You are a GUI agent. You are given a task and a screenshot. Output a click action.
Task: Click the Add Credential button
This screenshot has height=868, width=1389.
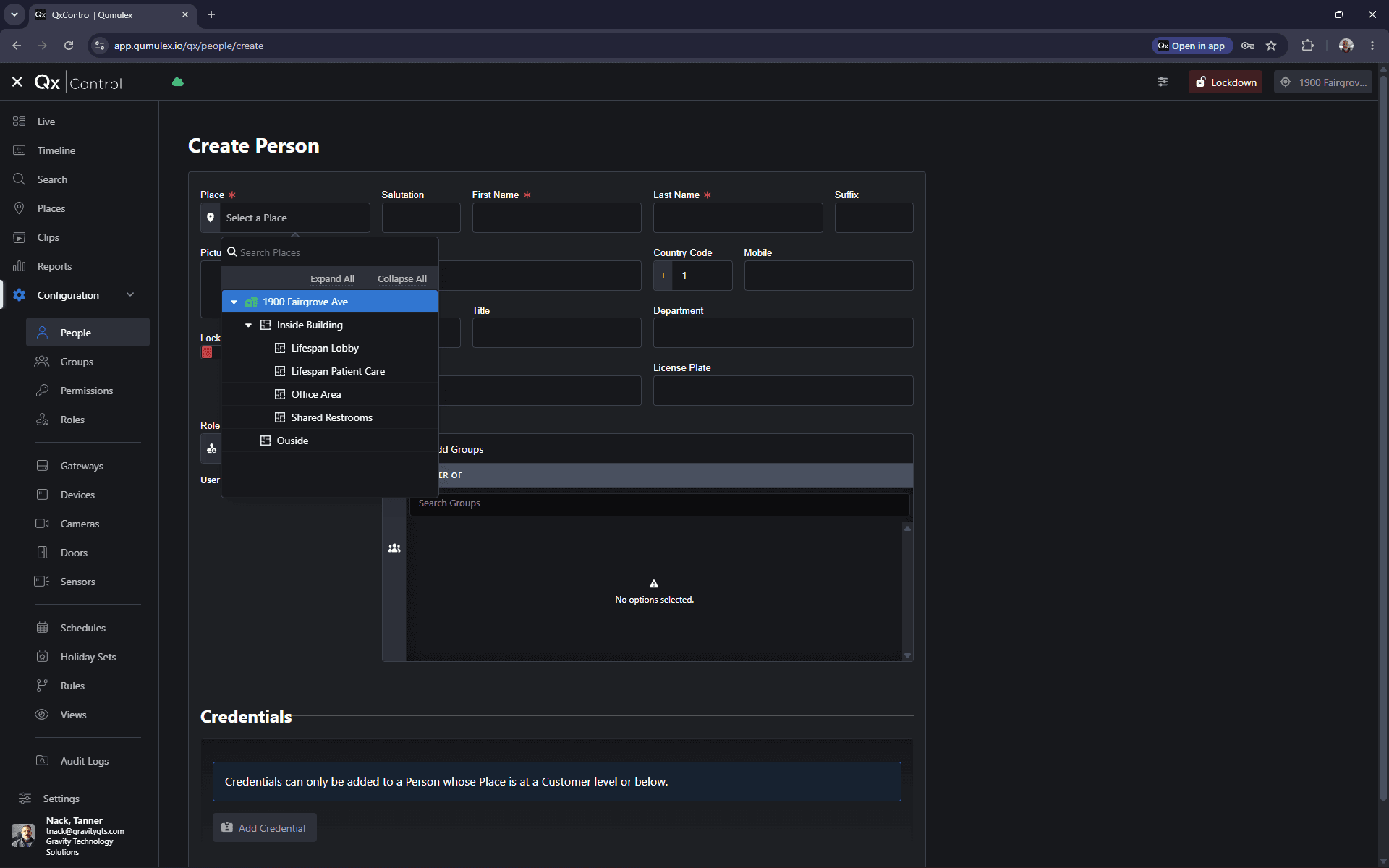pos(264,827)
